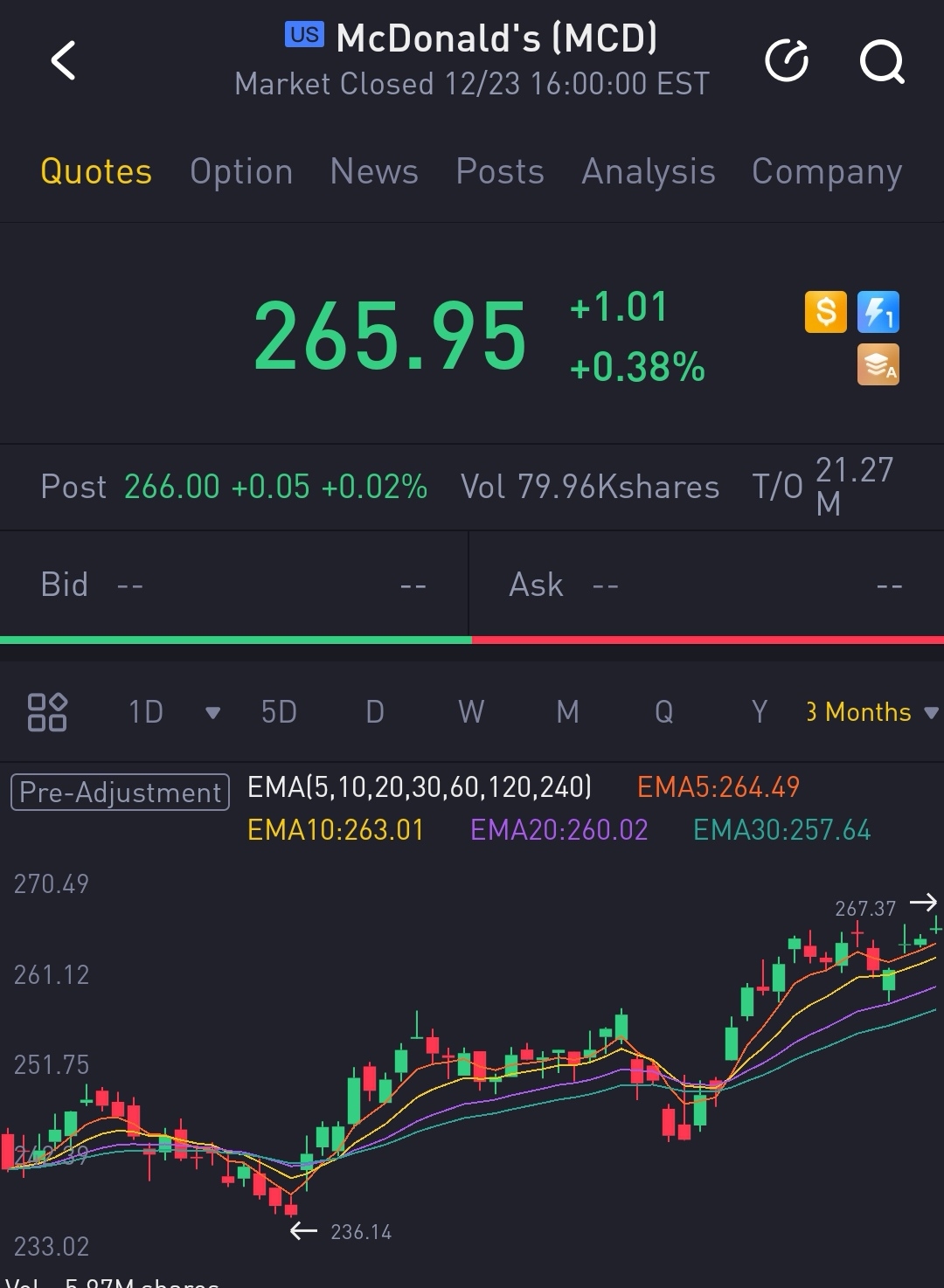Tap the +0.38% percent change
This screenshot has height=1288, width=944.
click(x=637, y=367)
